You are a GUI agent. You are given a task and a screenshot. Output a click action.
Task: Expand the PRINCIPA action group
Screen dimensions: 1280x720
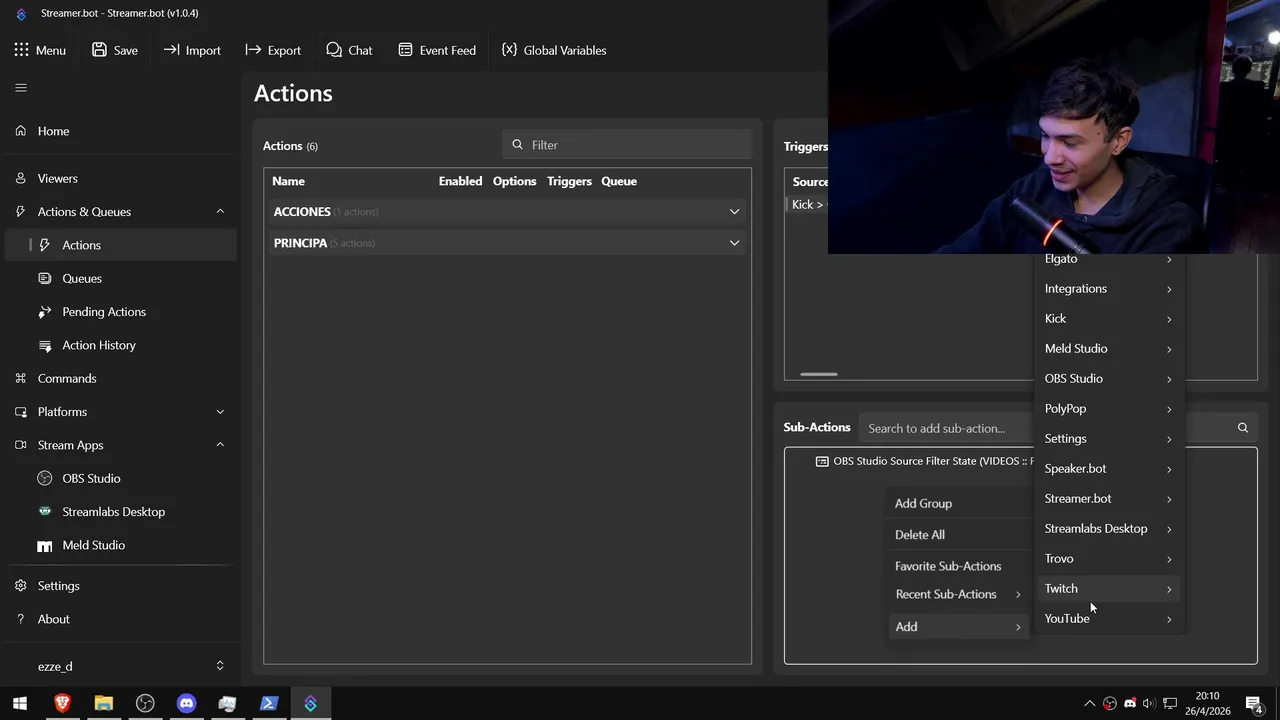pos(734,243)
